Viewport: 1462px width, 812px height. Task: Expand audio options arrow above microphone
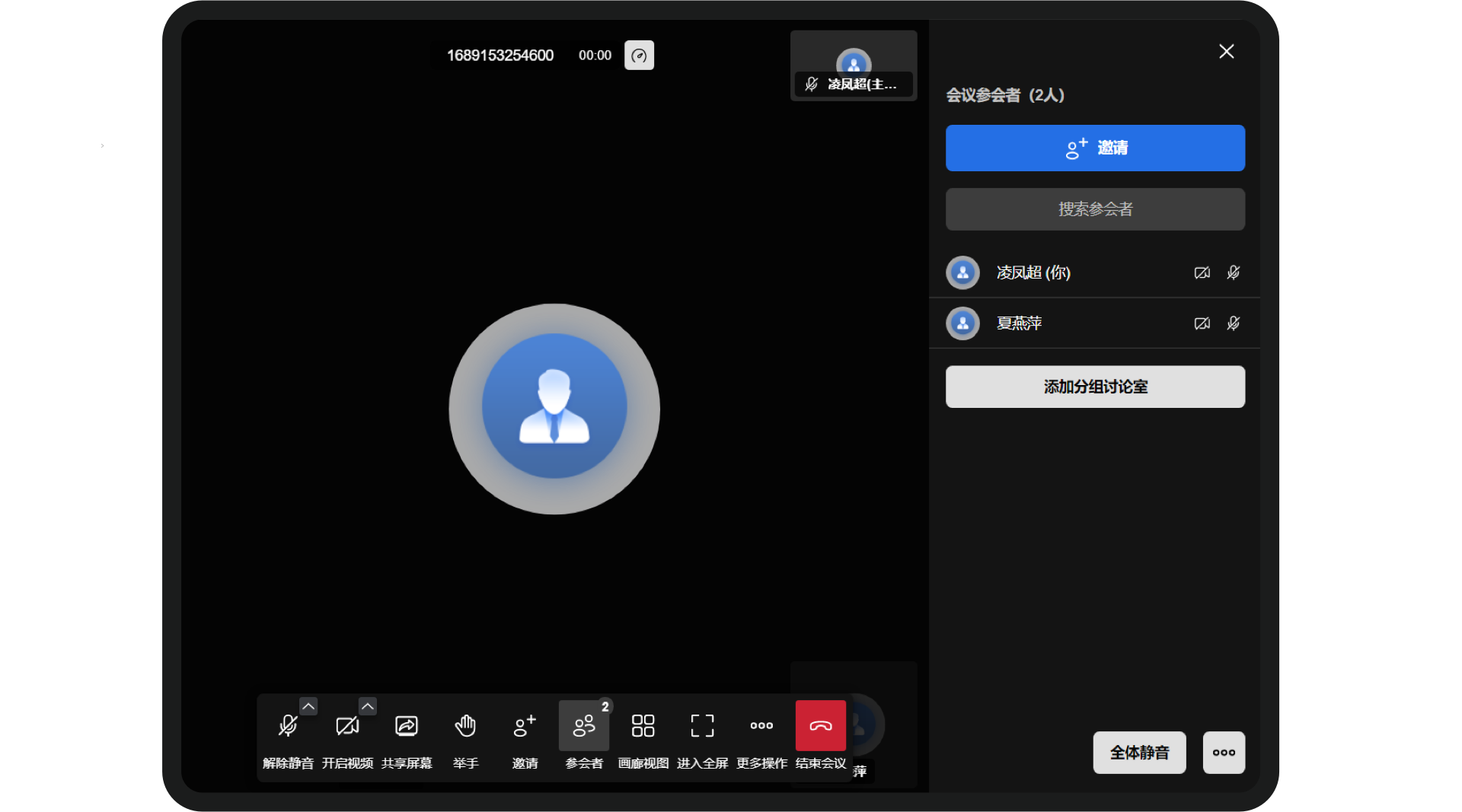tap(308, 706)
